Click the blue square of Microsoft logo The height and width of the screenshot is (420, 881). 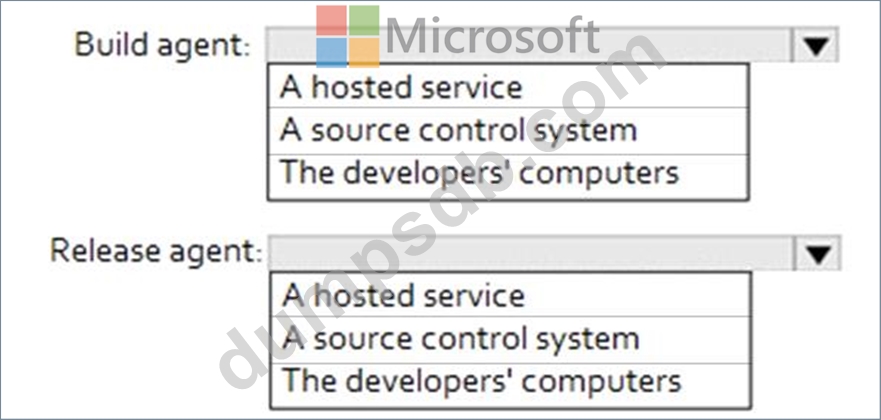332,51
